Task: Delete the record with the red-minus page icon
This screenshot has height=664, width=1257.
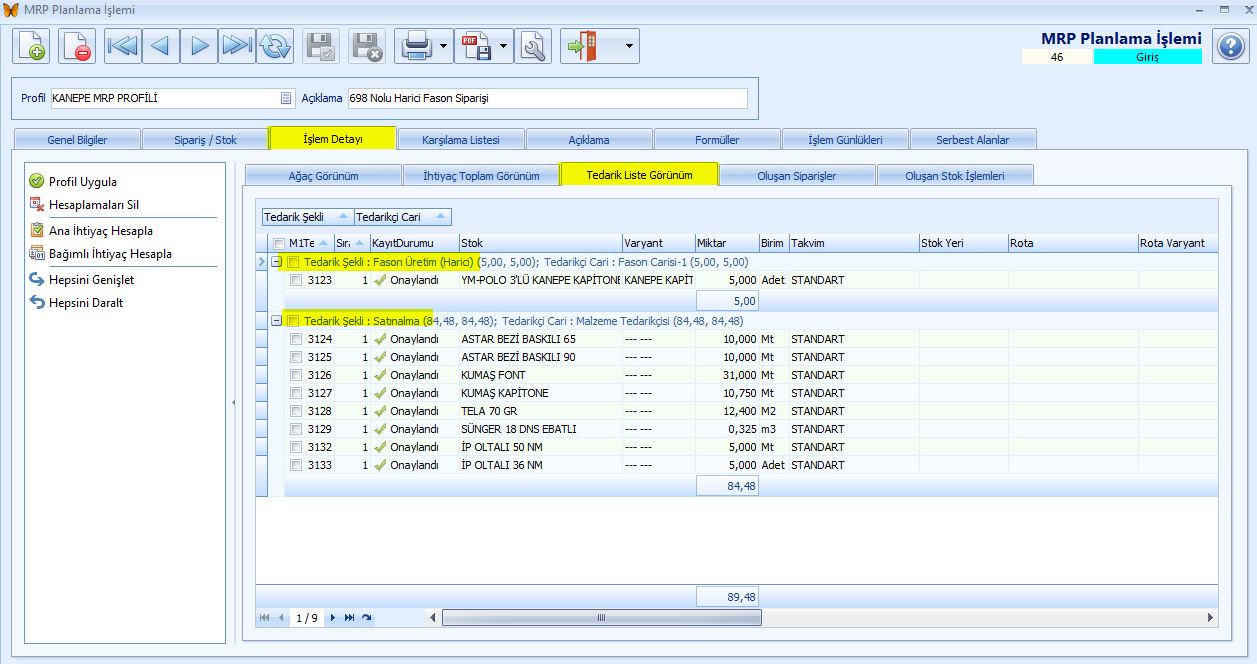Action: click(x=77, y=46)
